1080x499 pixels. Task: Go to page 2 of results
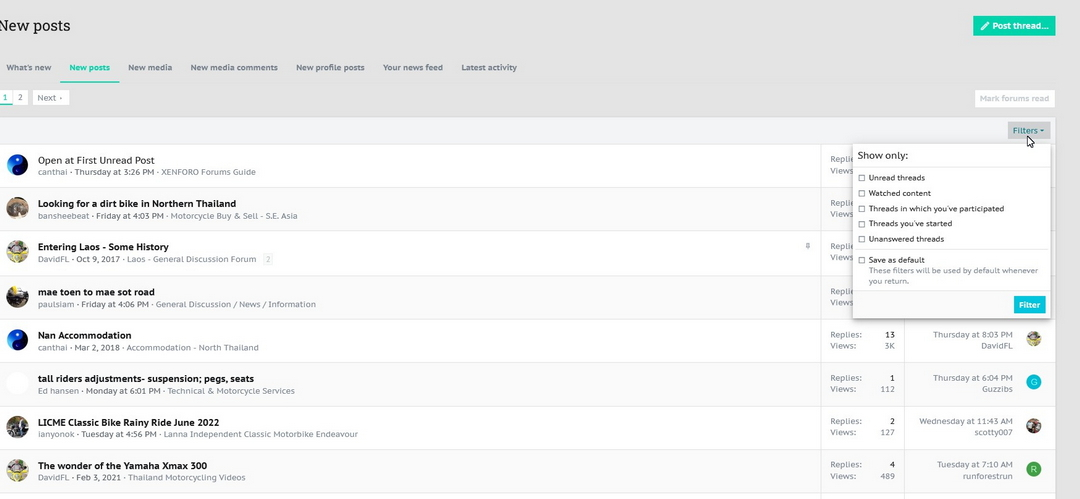coord(20,98)
